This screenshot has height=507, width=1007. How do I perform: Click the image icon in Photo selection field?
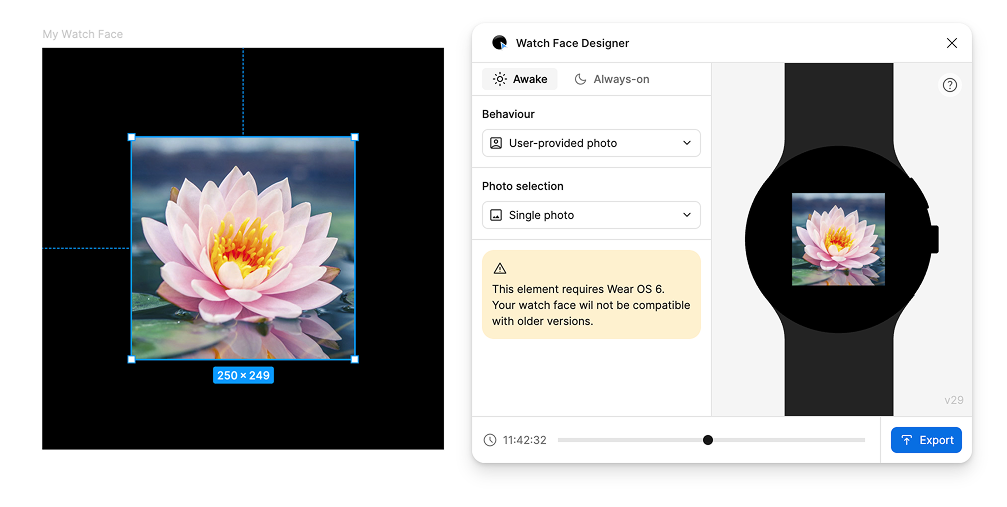(496, 215)
